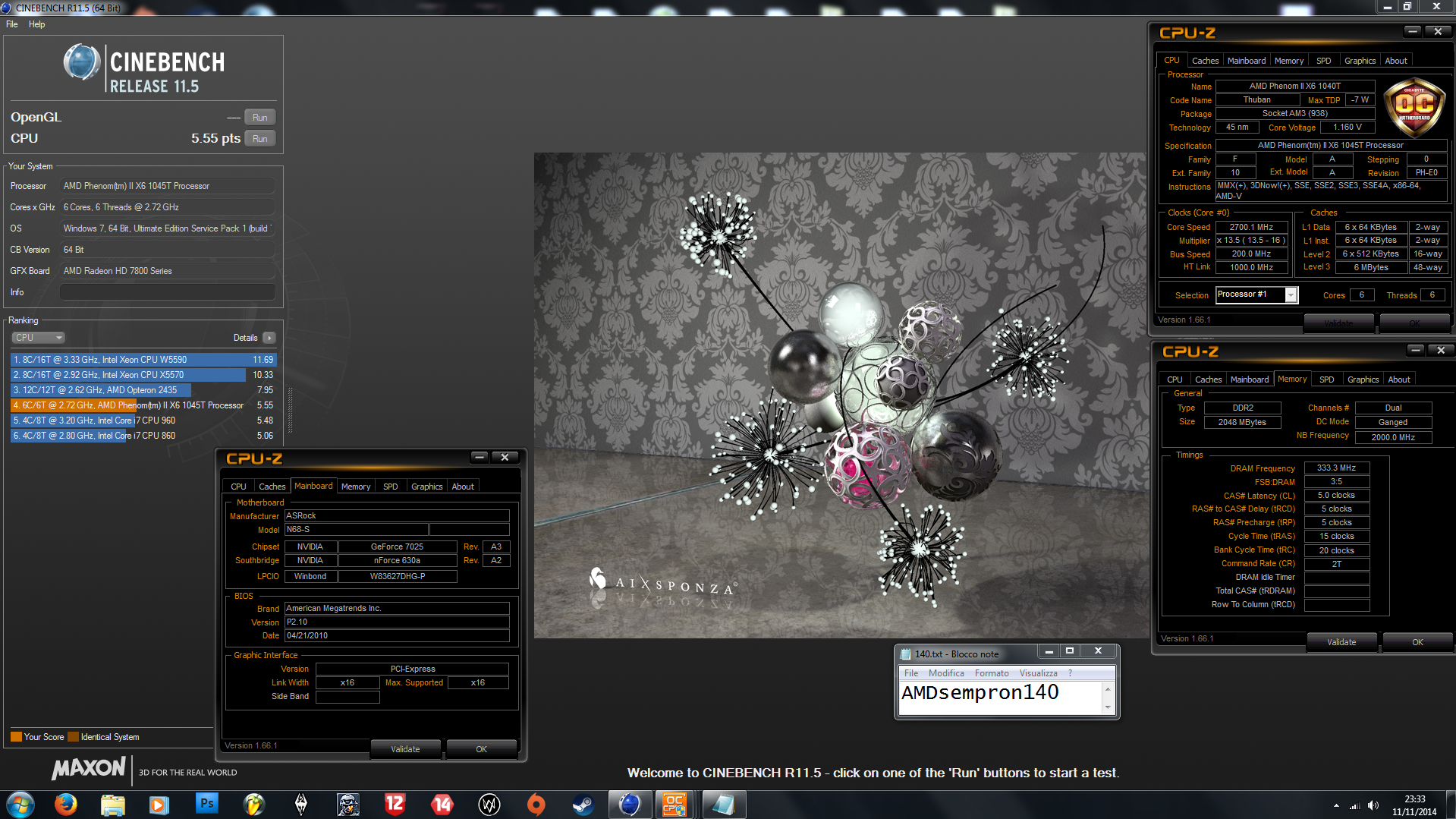Launch Skyrim dragon icon in taskbar
Viewport: 1456px width, 819px height.
[x=301, y=805]
